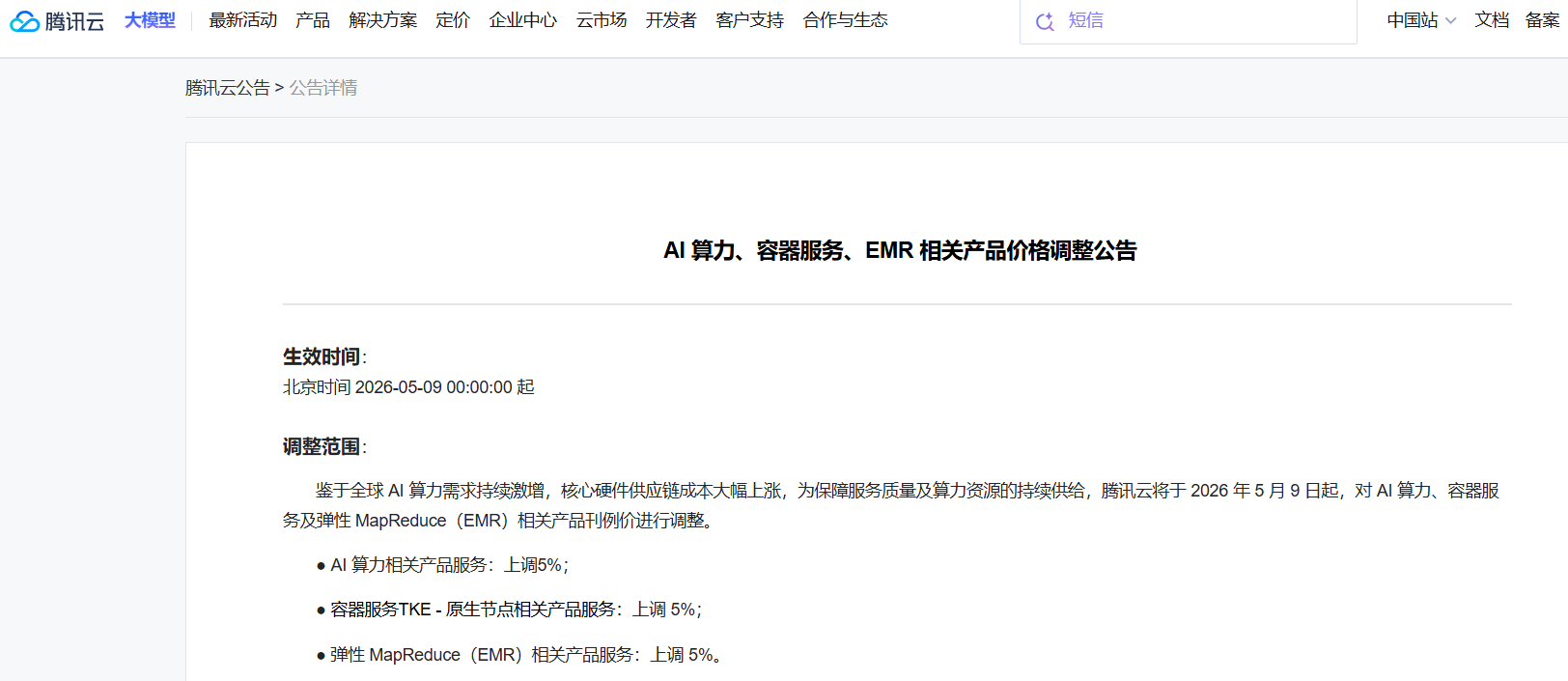
Task: Navigate to 云市场
Action: tap(602, 20)
